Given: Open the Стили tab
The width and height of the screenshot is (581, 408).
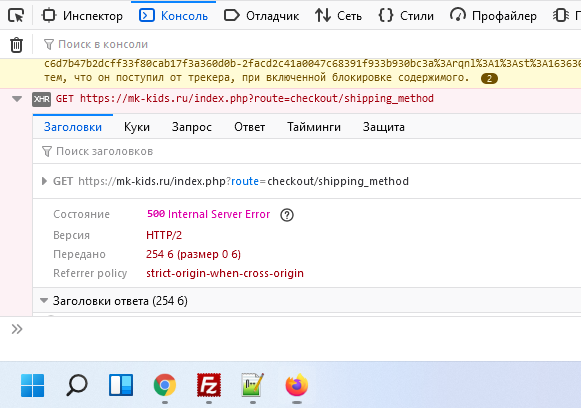Looking at the screenshot, I should click(406, 16).
